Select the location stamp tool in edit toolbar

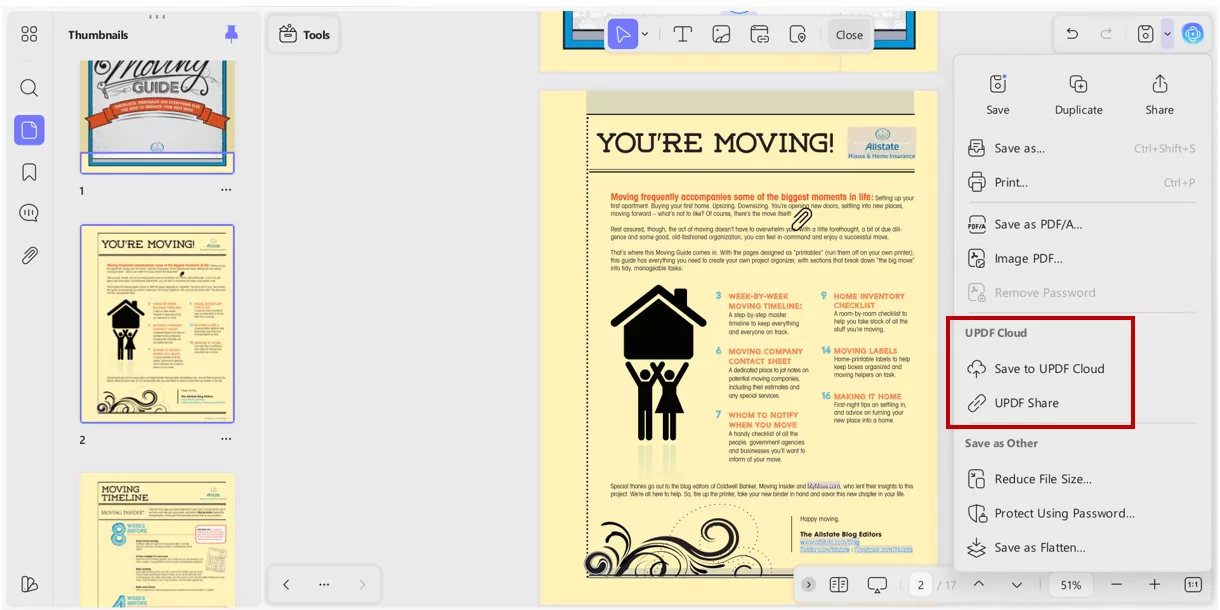797,35
